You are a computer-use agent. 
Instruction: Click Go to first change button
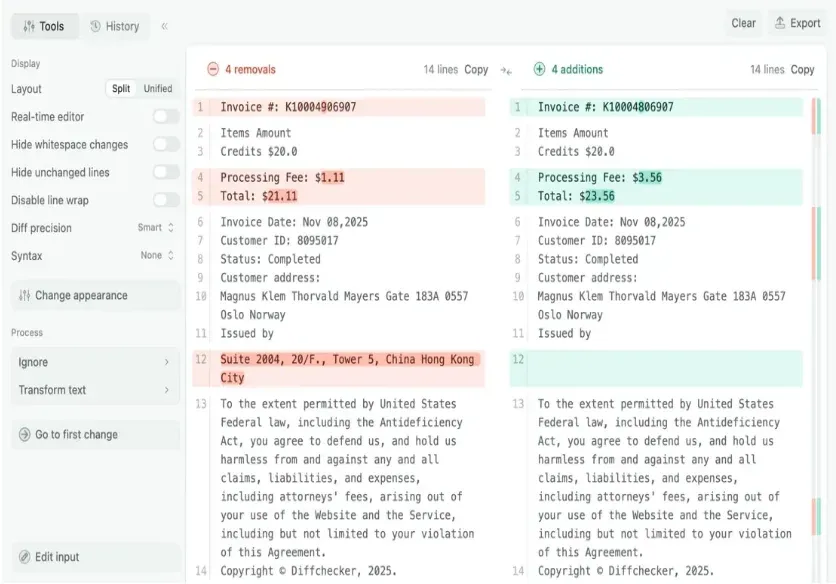click(x=96, y=434)
